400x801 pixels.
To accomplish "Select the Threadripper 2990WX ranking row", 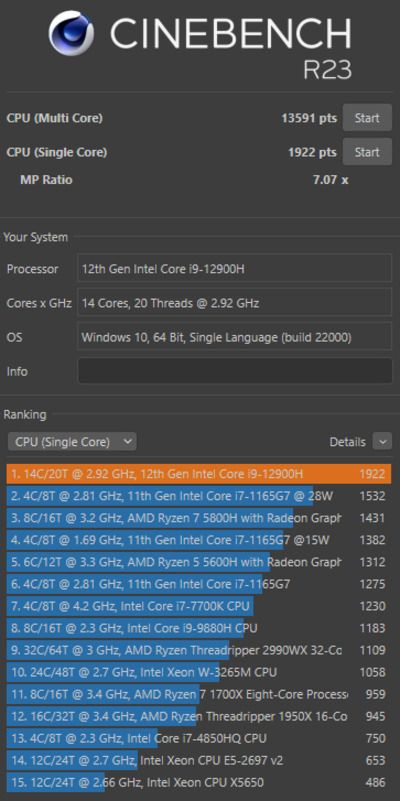I will [x=199, y=650].
